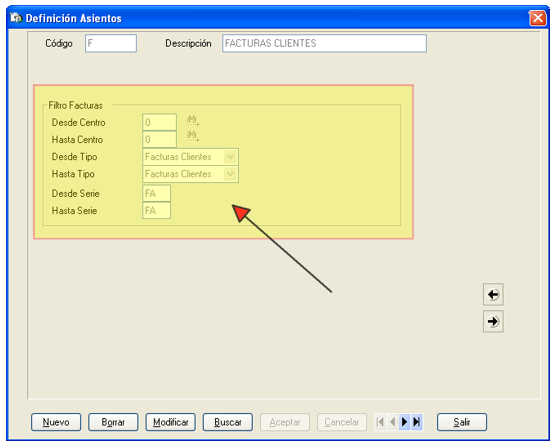Image resolution: width=555 pixels, height=445 pixels.
Task: Go to the next record
Action: pyautogui.click(x=404, y=422)
